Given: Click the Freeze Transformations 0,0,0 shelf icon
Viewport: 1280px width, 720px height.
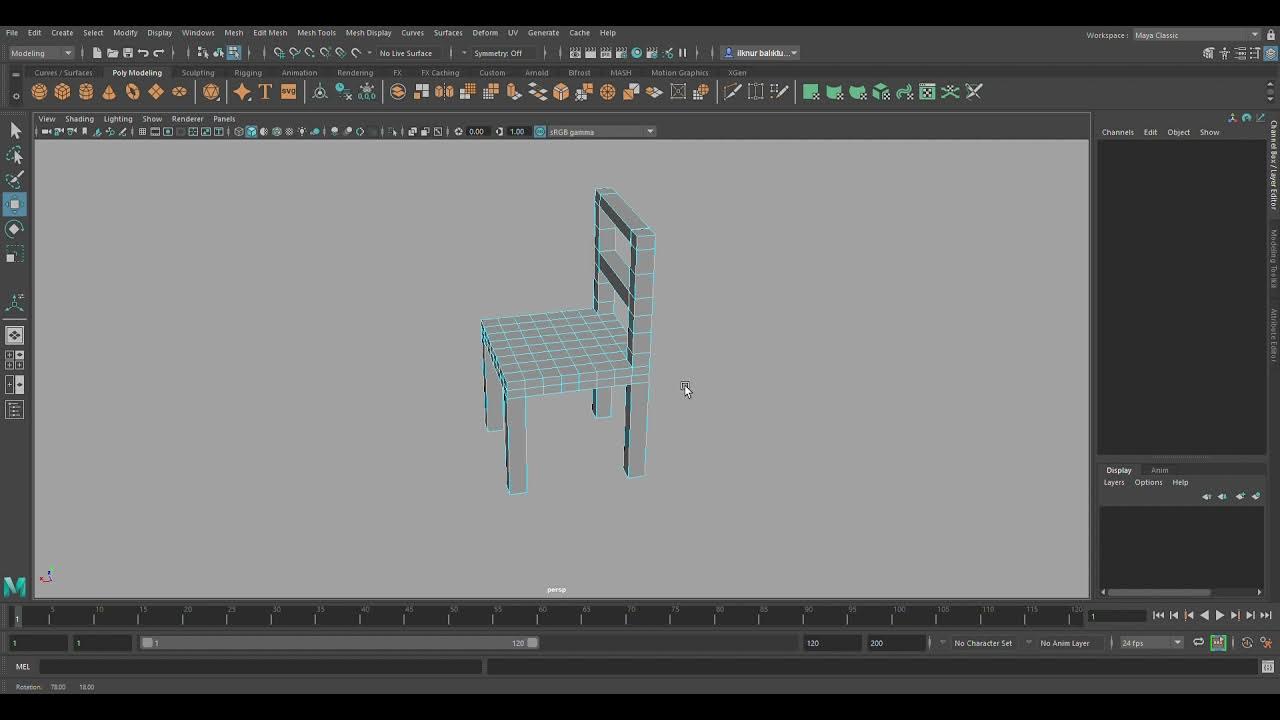Looking at the screenshot, I should (x=367, y=92).
